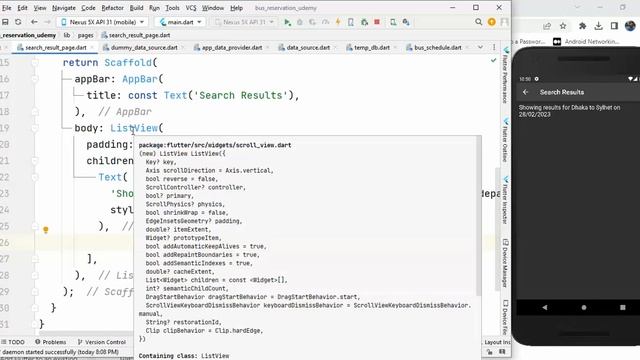Open the browser profile avatar

click(630, 26)
